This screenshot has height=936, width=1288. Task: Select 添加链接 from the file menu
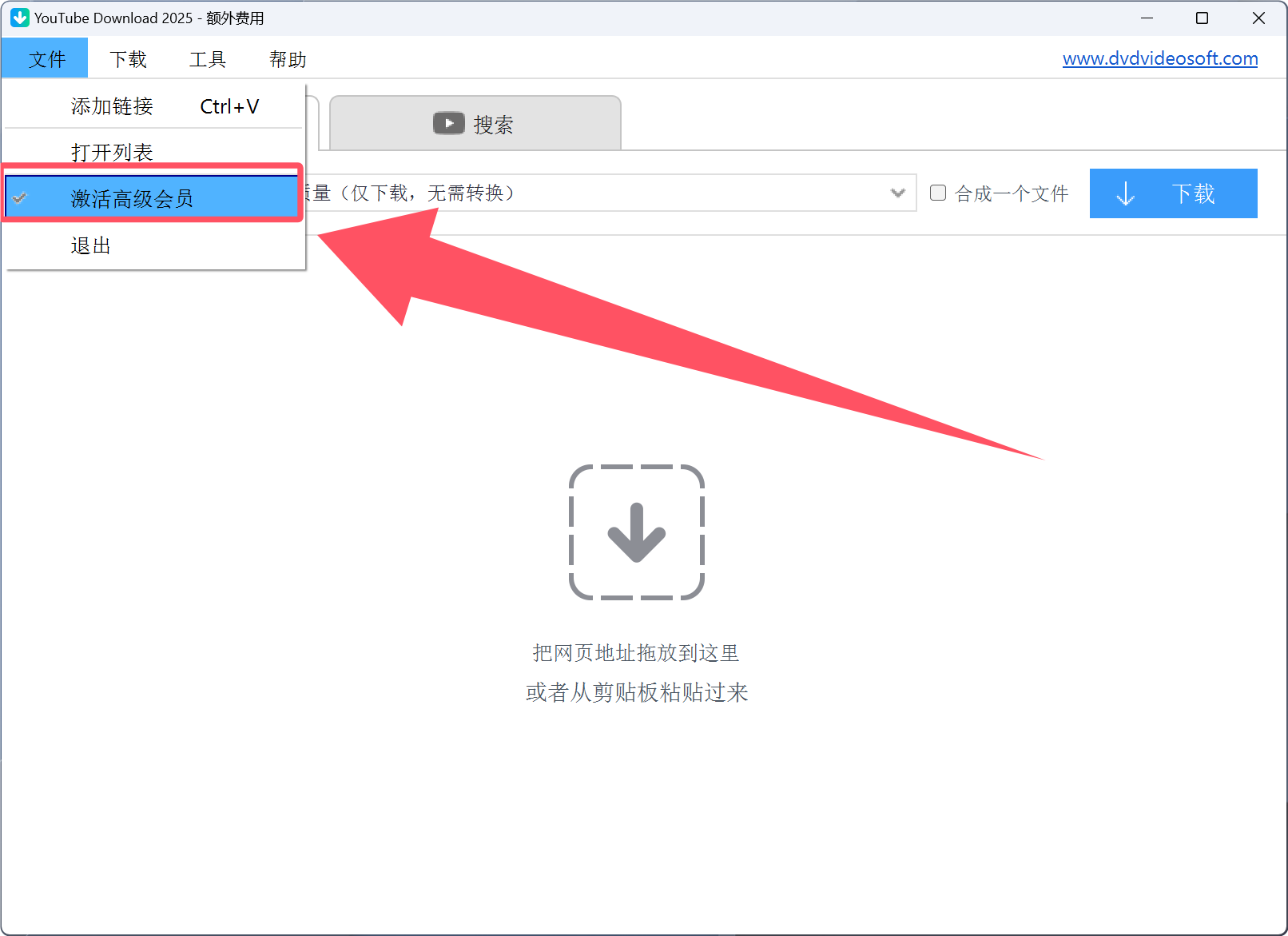point(112,106)
